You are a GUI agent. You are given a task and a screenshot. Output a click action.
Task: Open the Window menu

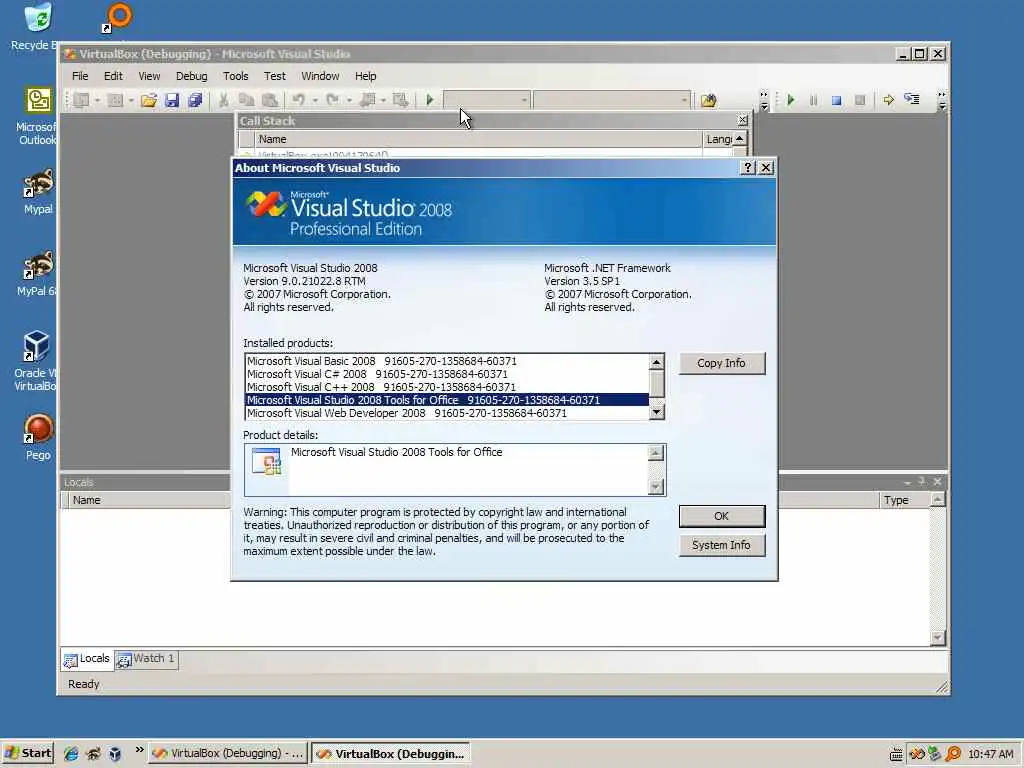tap(320, 76)
